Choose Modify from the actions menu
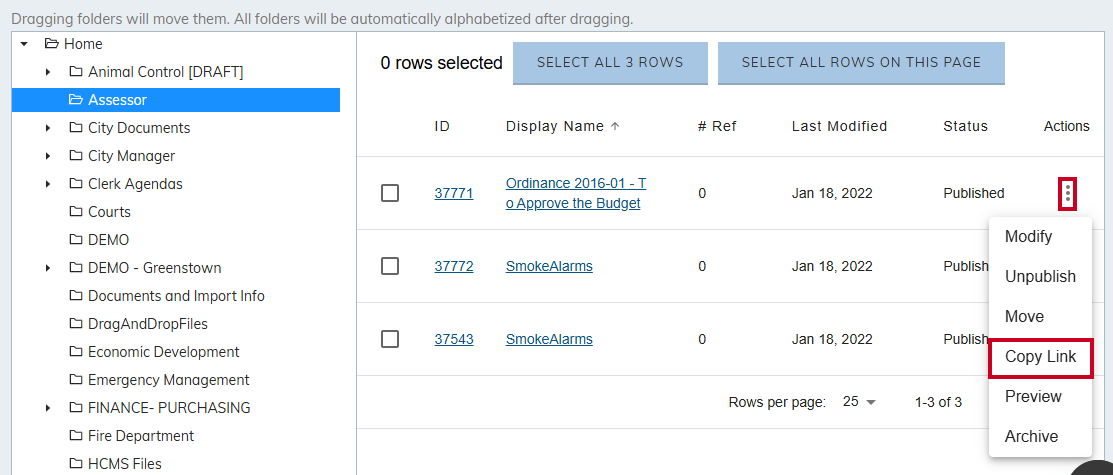 (1040, 236)
